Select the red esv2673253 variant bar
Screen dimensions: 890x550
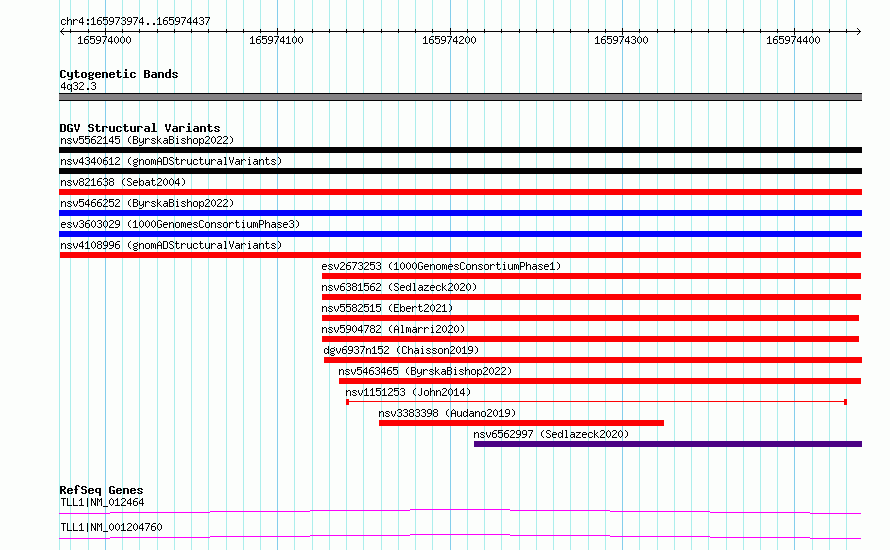[x=591, y=276]
